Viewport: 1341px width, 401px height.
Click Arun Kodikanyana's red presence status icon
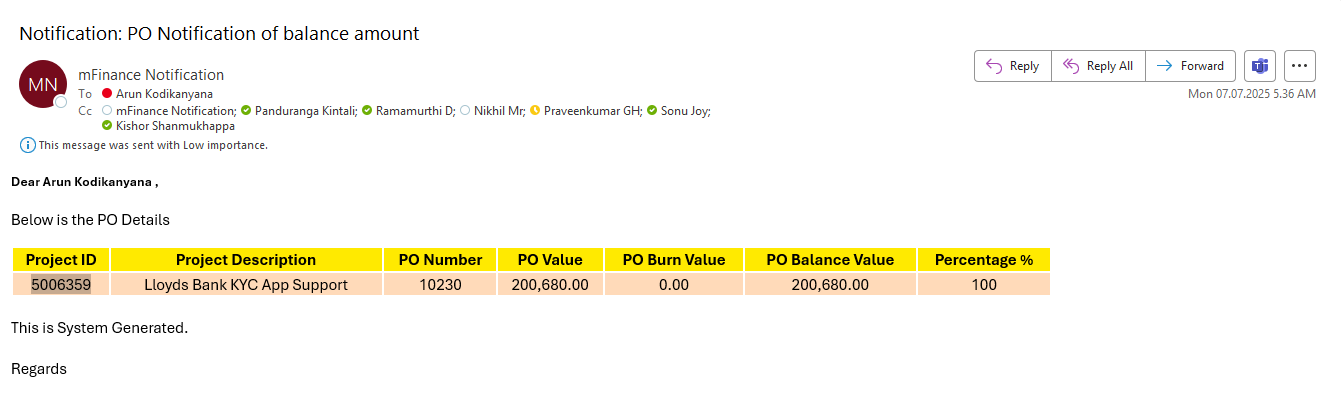click(x=107, y=94)
